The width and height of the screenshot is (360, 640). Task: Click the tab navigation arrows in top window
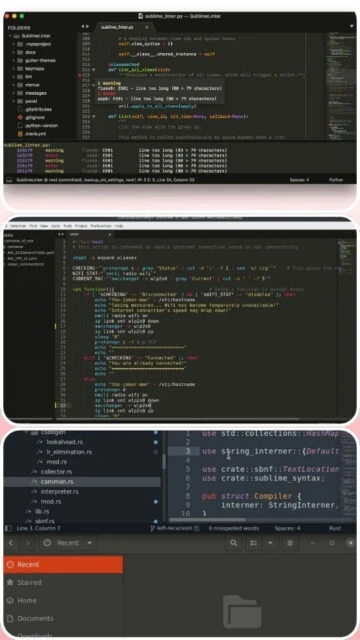click(x=85, y=27)
